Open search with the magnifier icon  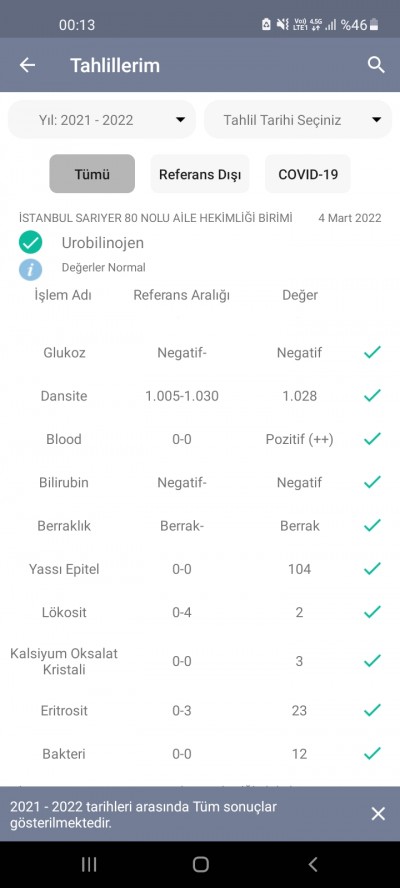click(376, 65)
